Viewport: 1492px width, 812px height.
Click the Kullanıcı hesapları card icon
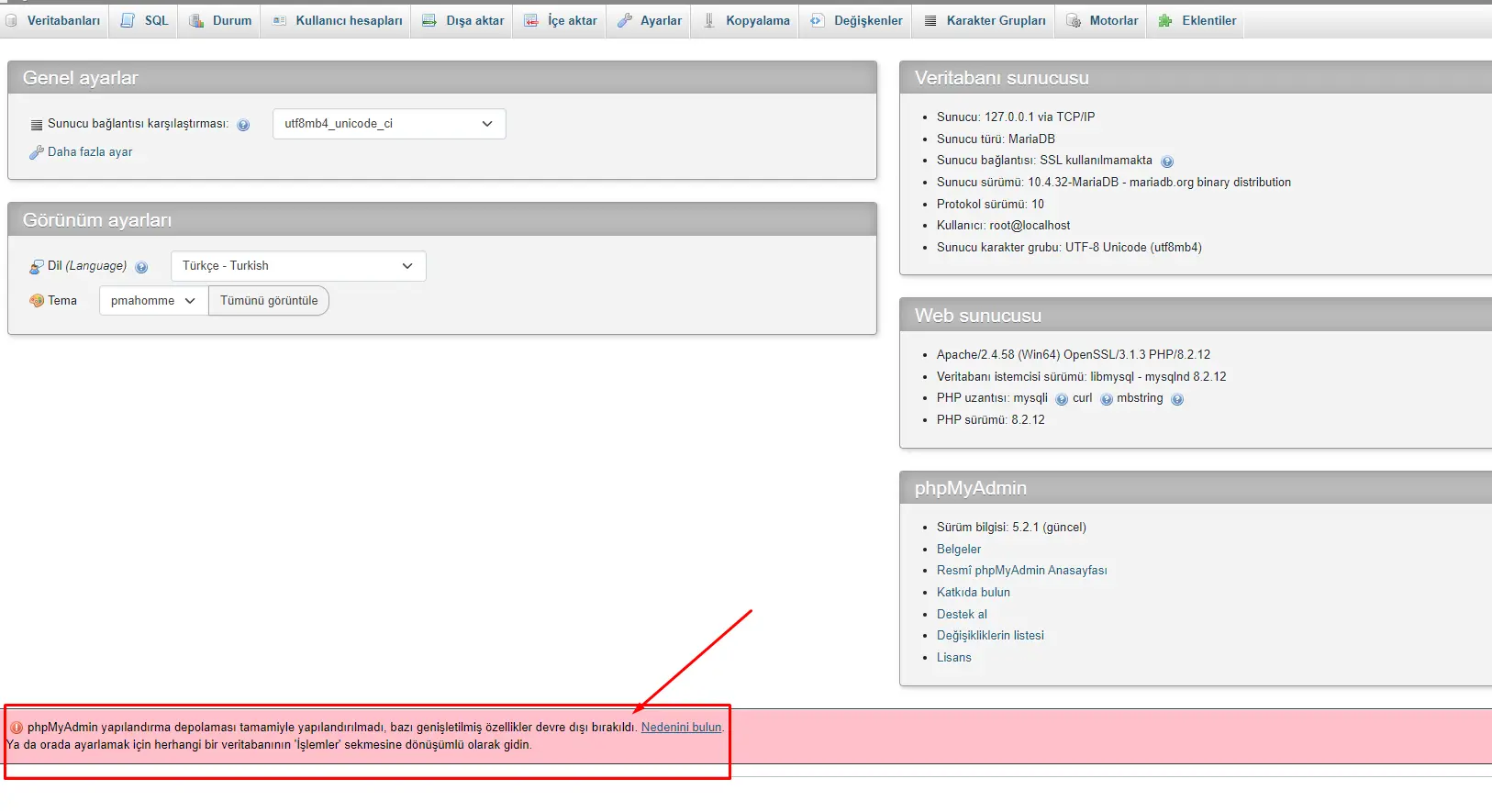coord(279,20)
